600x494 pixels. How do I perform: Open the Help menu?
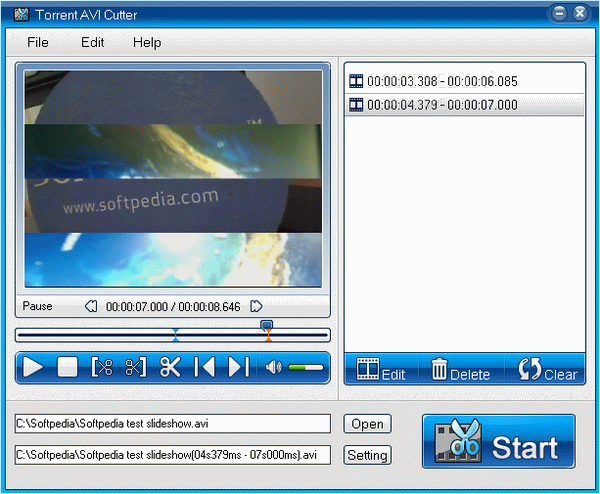click(x=147, y=43)
